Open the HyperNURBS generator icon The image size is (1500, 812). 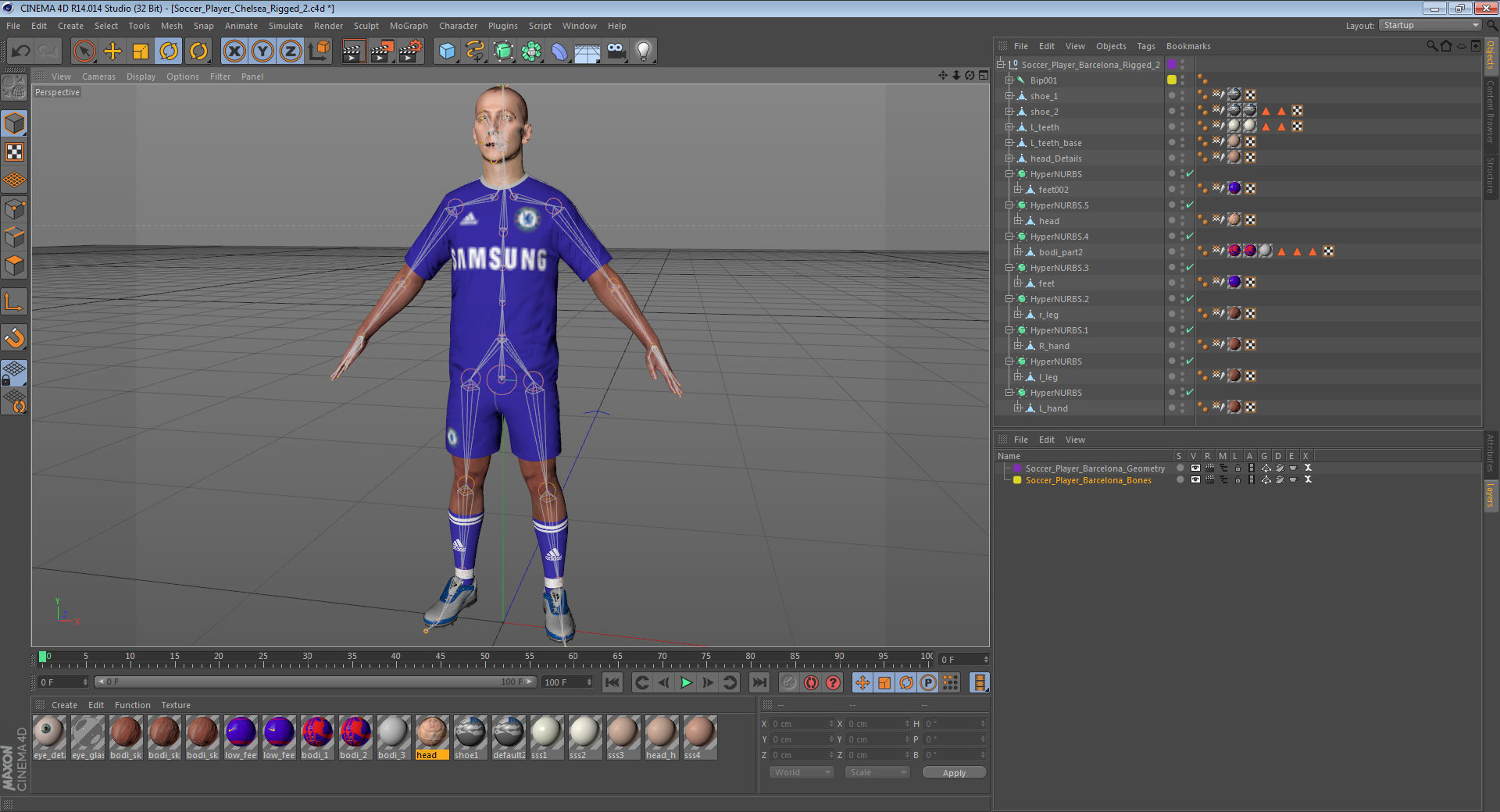(503, 52)
